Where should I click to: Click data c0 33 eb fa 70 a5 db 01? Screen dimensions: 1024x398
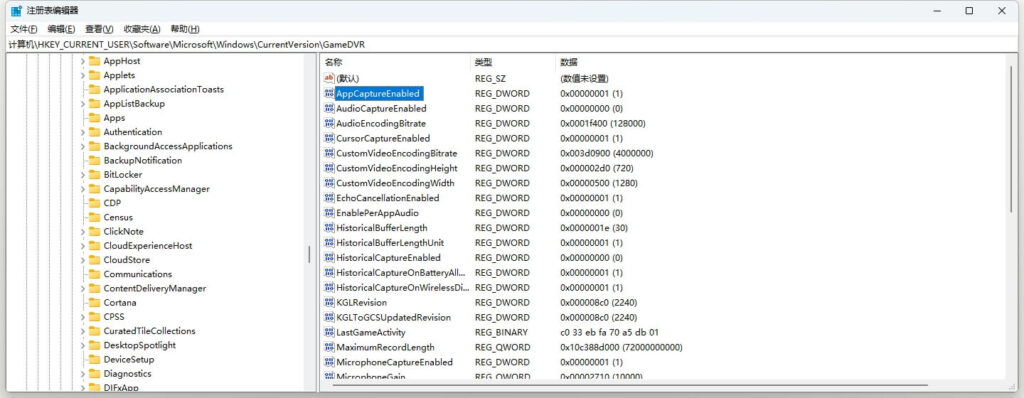pos(609,333)
